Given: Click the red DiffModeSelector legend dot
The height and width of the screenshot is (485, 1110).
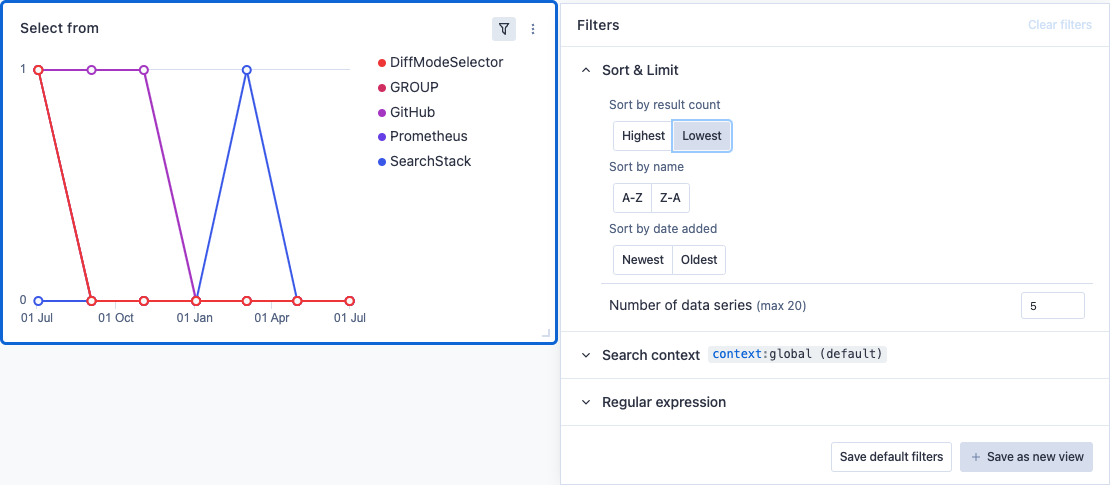Looking at the screenshot, I should tap(382, 63).
